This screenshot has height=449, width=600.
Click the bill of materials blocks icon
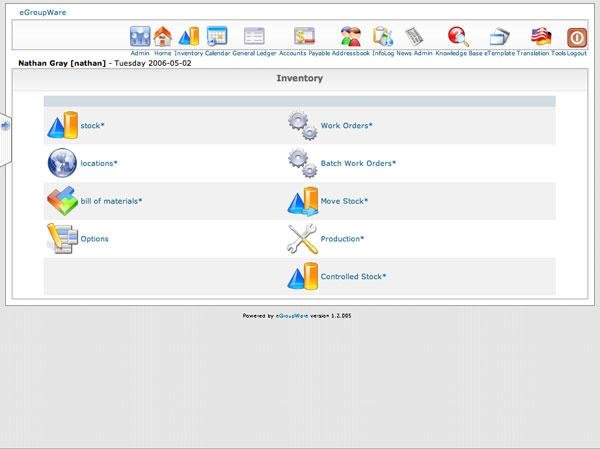tap(62, 201)
